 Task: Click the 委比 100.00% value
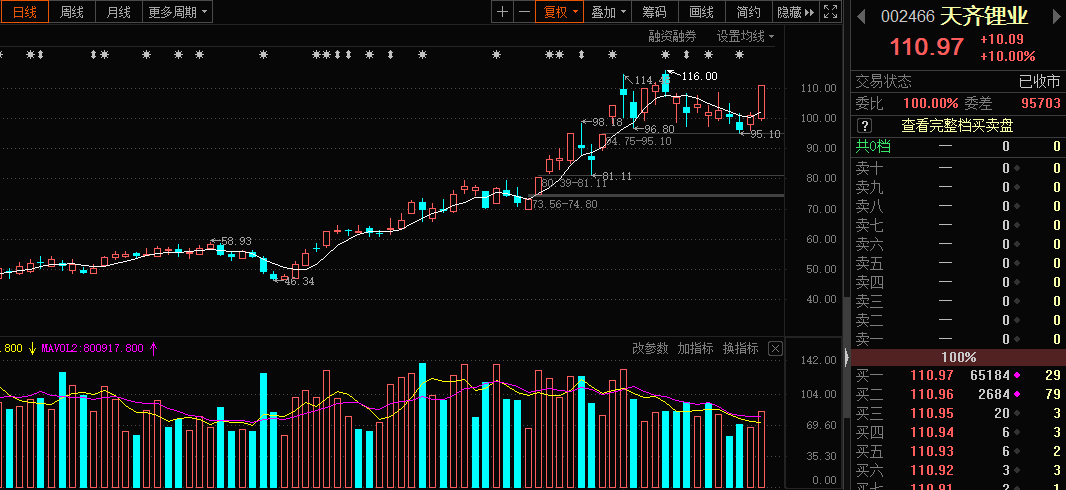point(931,103)
